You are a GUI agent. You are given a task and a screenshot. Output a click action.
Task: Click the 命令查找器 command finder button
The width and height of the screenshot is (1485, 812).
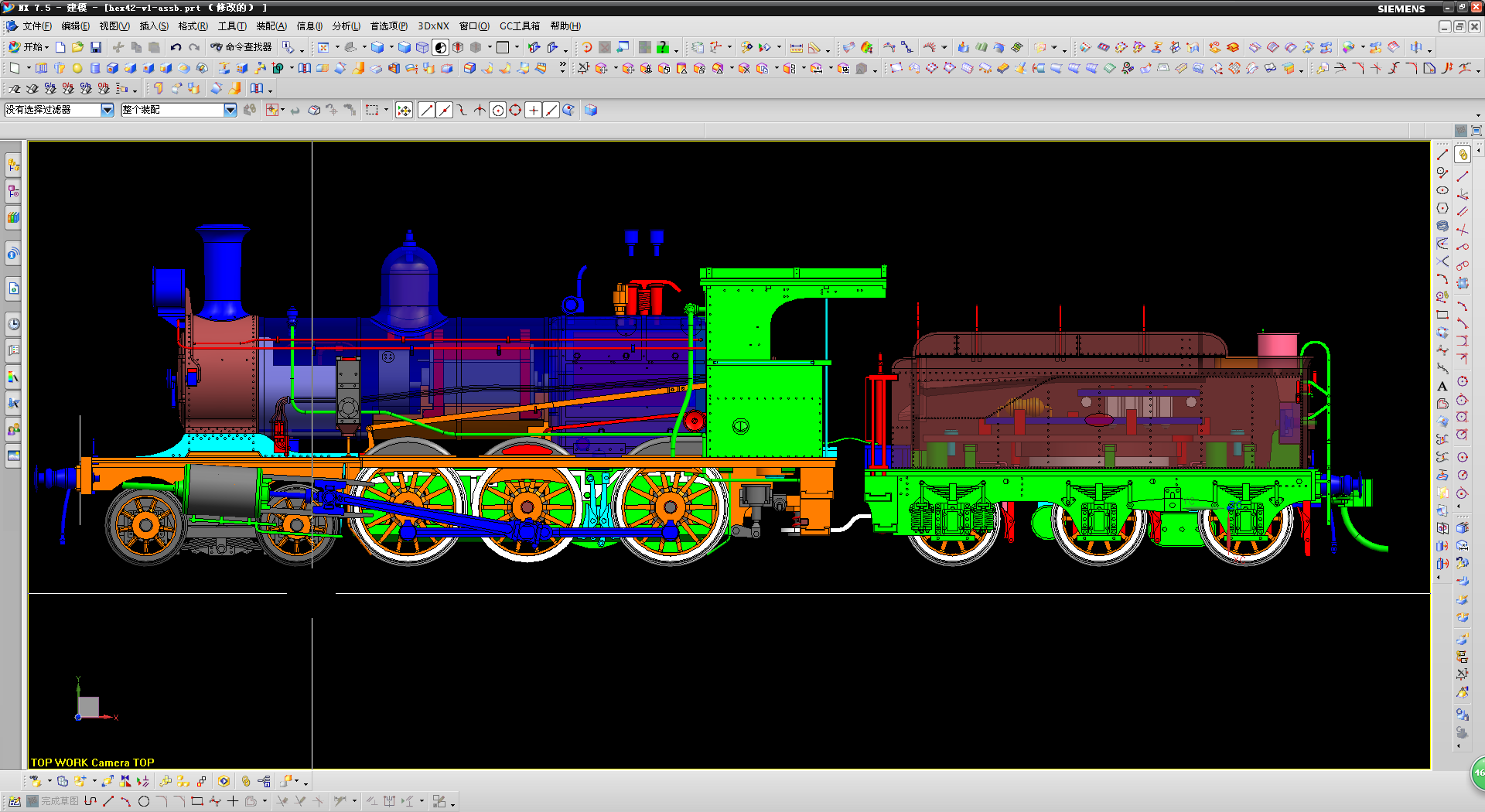[241, 48]
